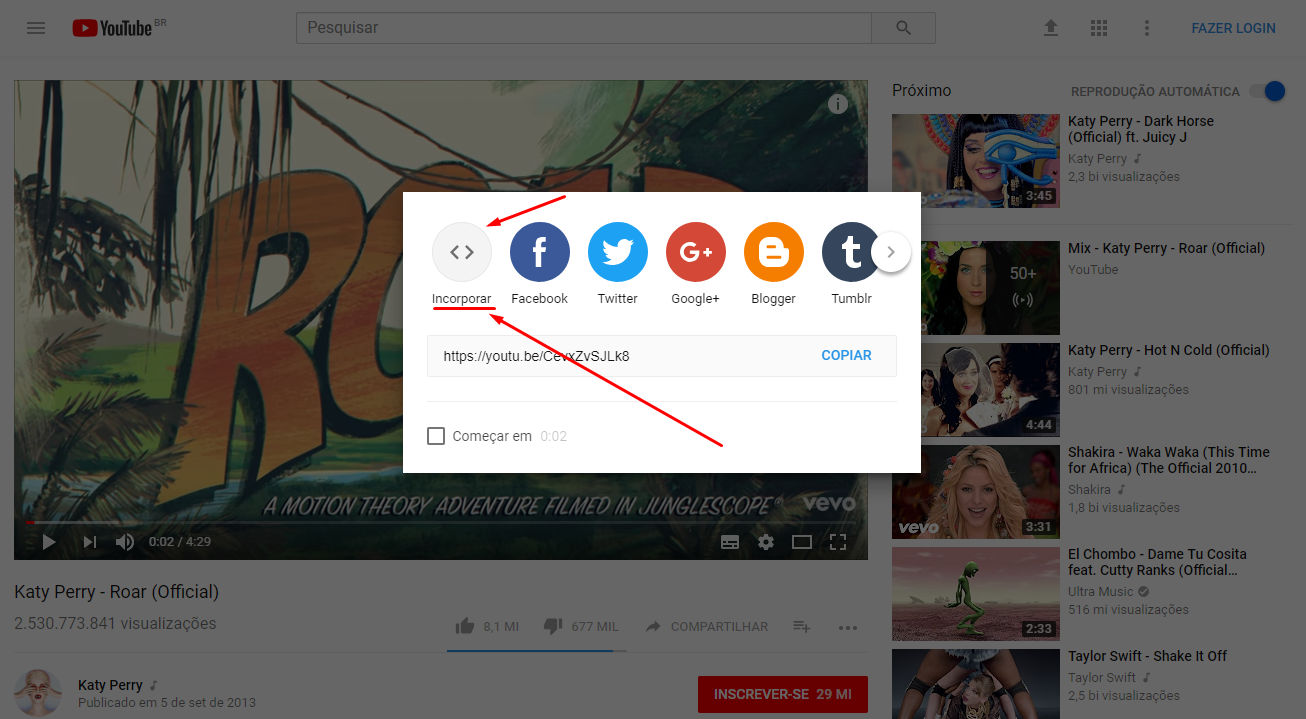
Task: Toggle Reprodução Automática autoplay switch
Action: 1267,91
